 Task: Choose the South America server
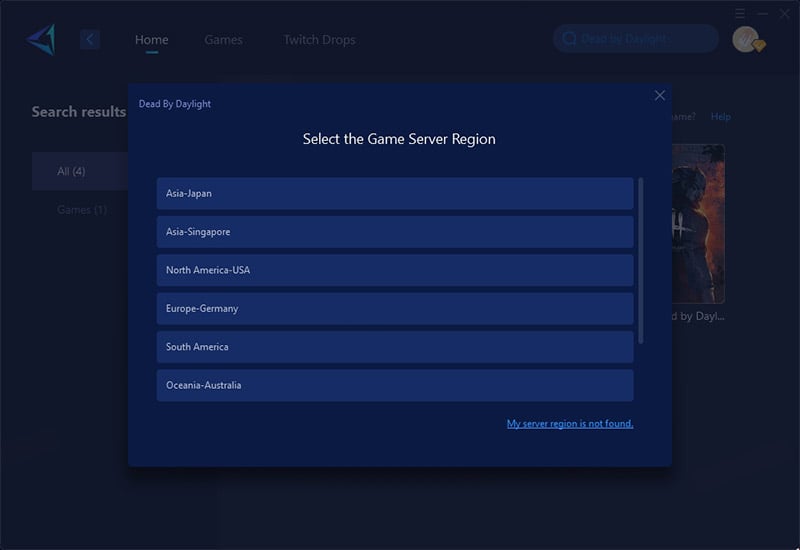pos(395,347)
